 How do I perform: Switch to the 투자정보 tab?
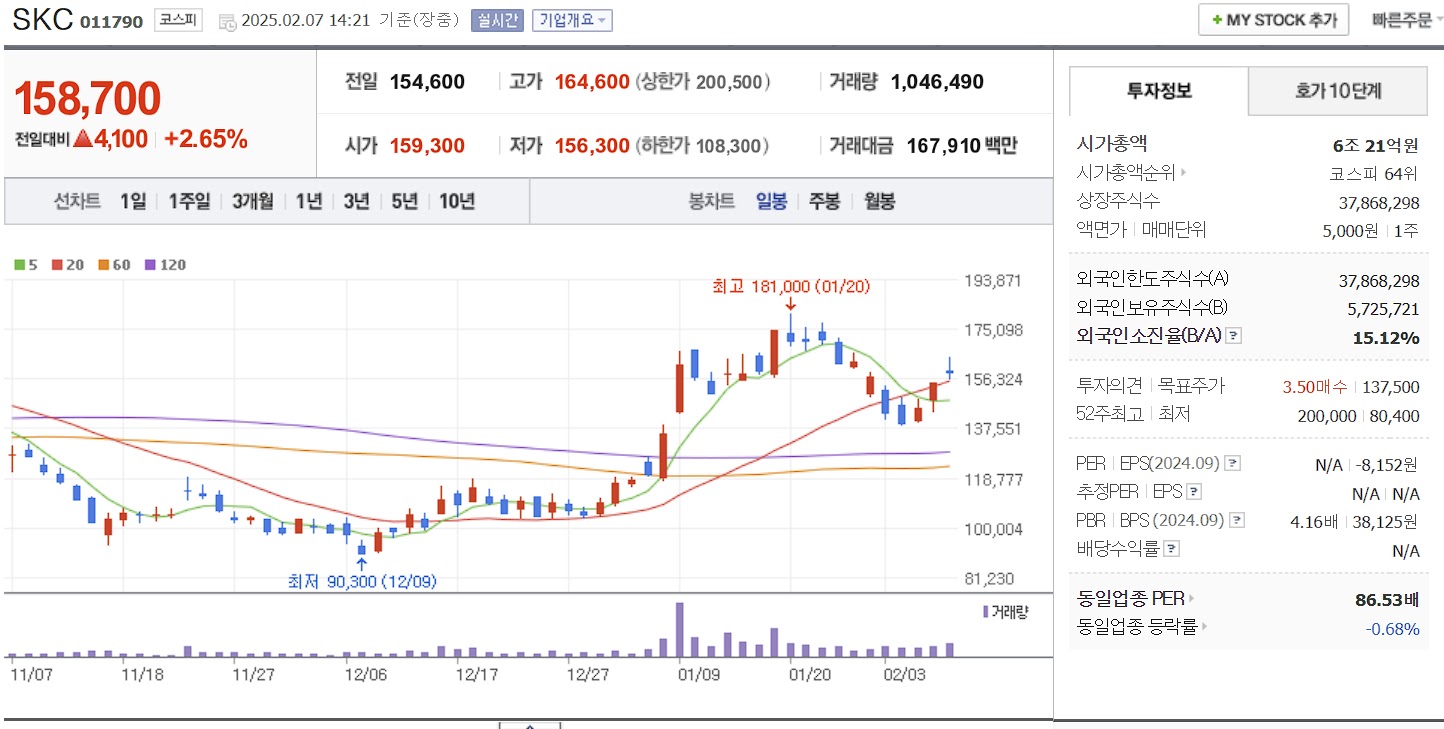(1159, 91)
